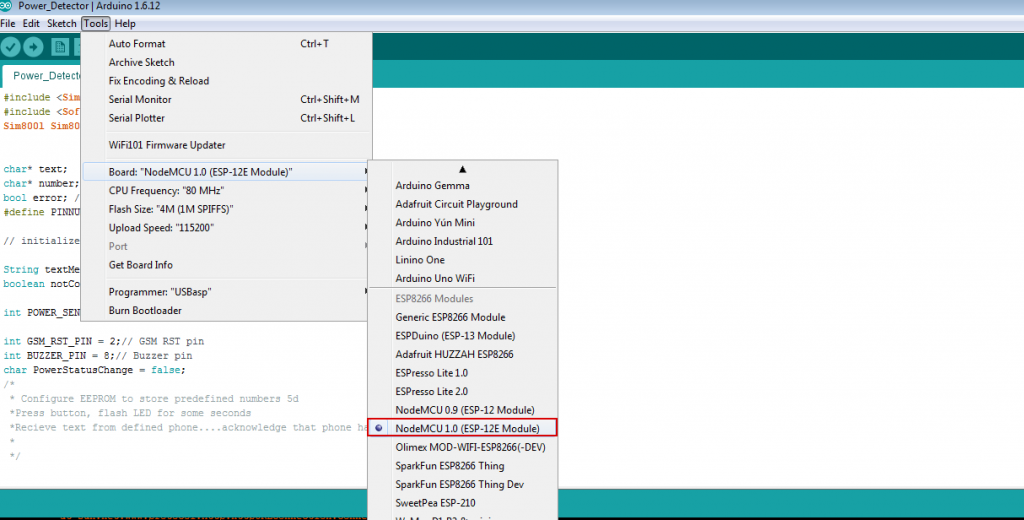This screenshot has width=1024, height=520.
Task: Open the Sketch menu
Action: [62, 23]
